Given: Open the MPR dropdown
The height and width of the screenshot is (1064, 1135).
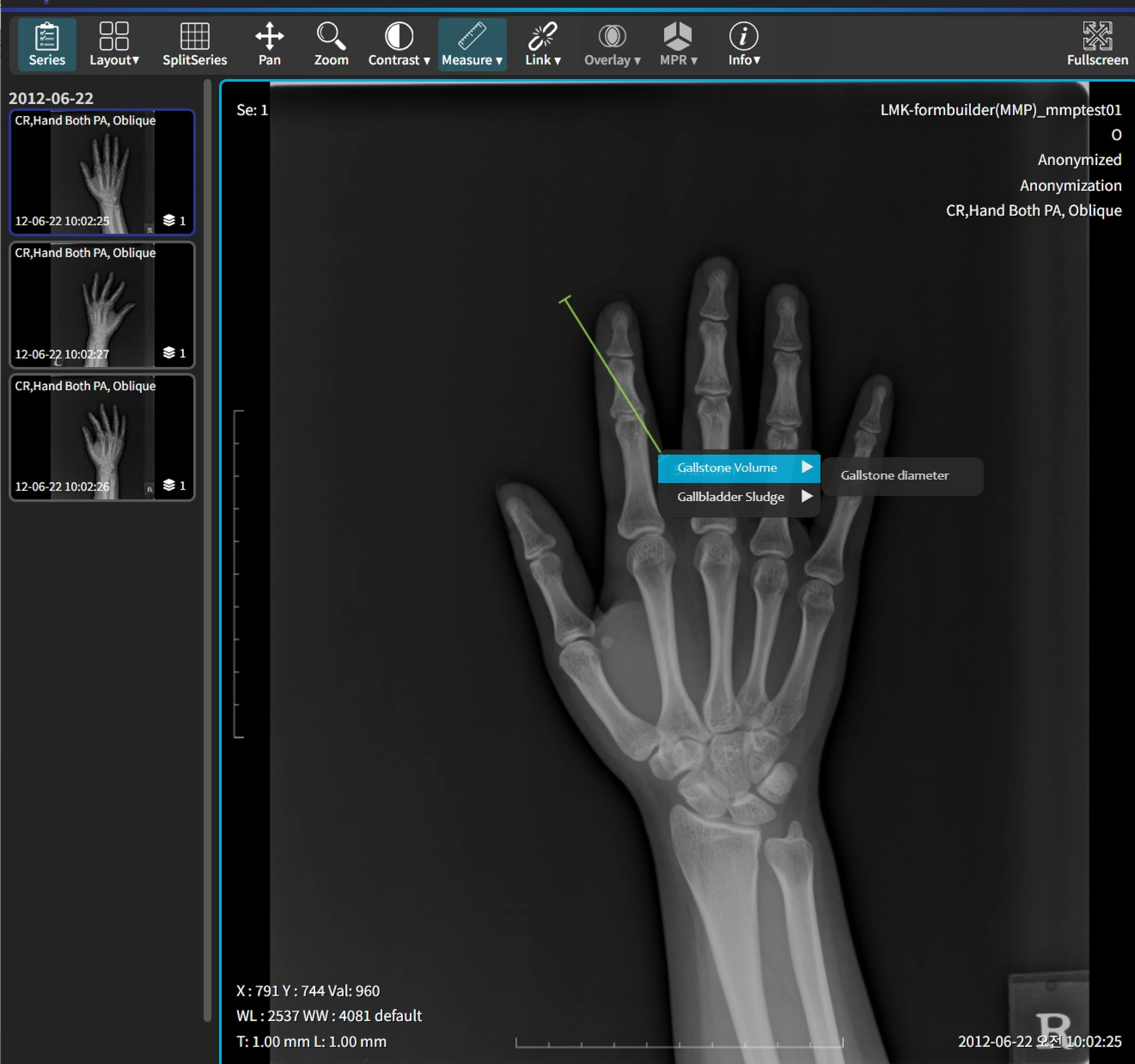Looking at the screenshot, I should (x=678, y=44).
